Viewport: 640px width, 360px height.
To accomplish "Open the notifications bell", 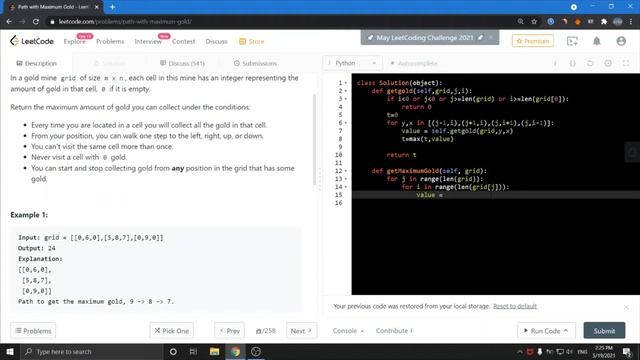I will tap(597, 41).
